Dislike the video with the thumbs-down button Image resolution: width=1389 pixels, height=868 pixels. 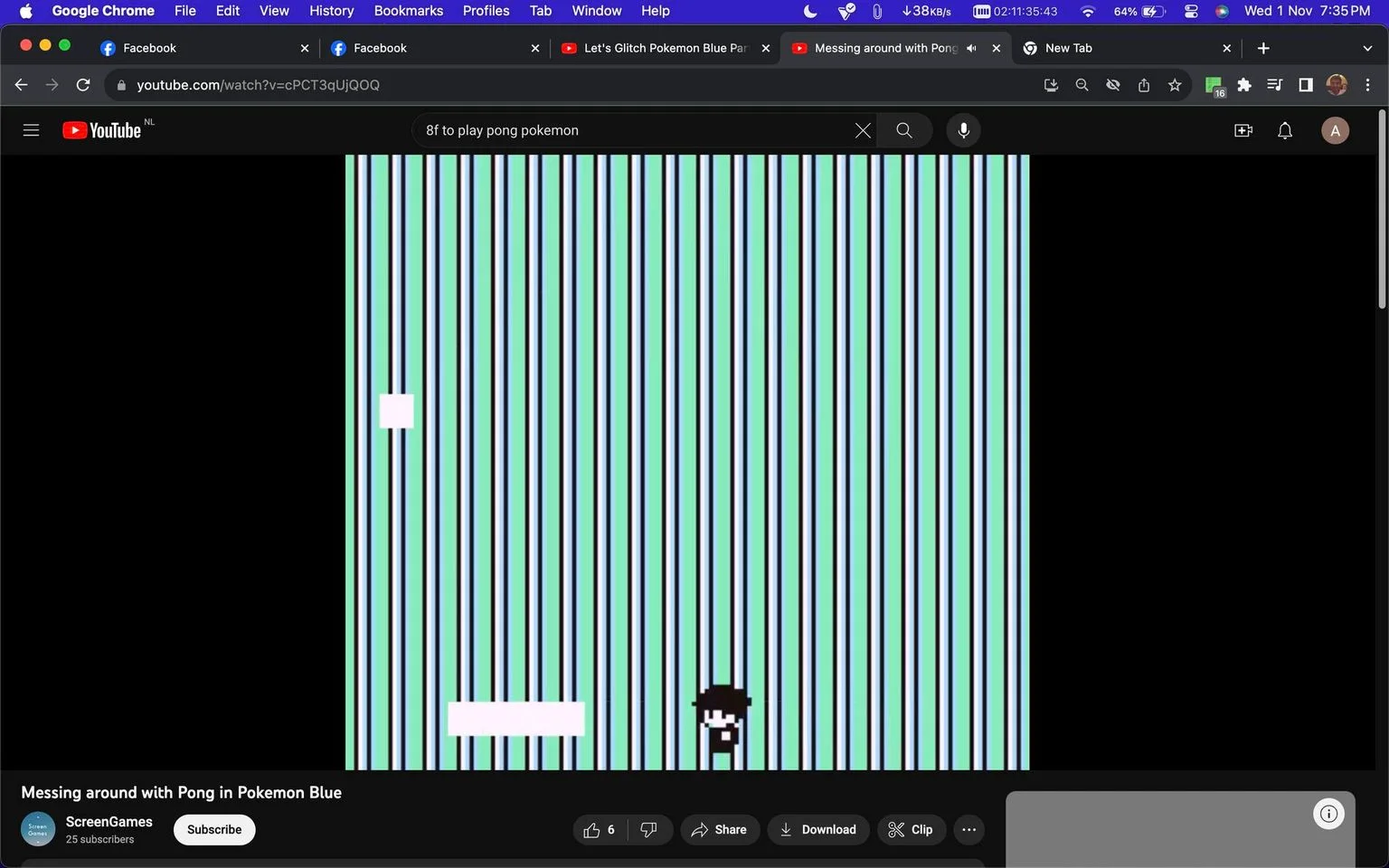click(x=649, y=829)
